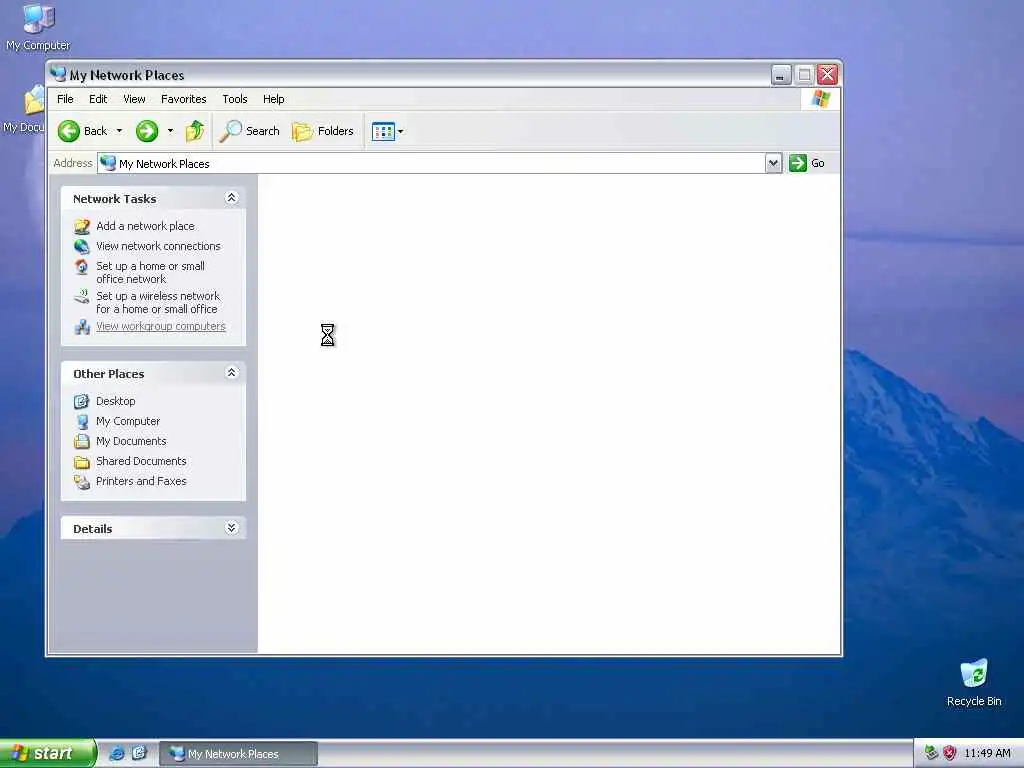This screenshot has height=768, width=1024.
Task: Click the window title bar system icon
Action: pos(58,74)
